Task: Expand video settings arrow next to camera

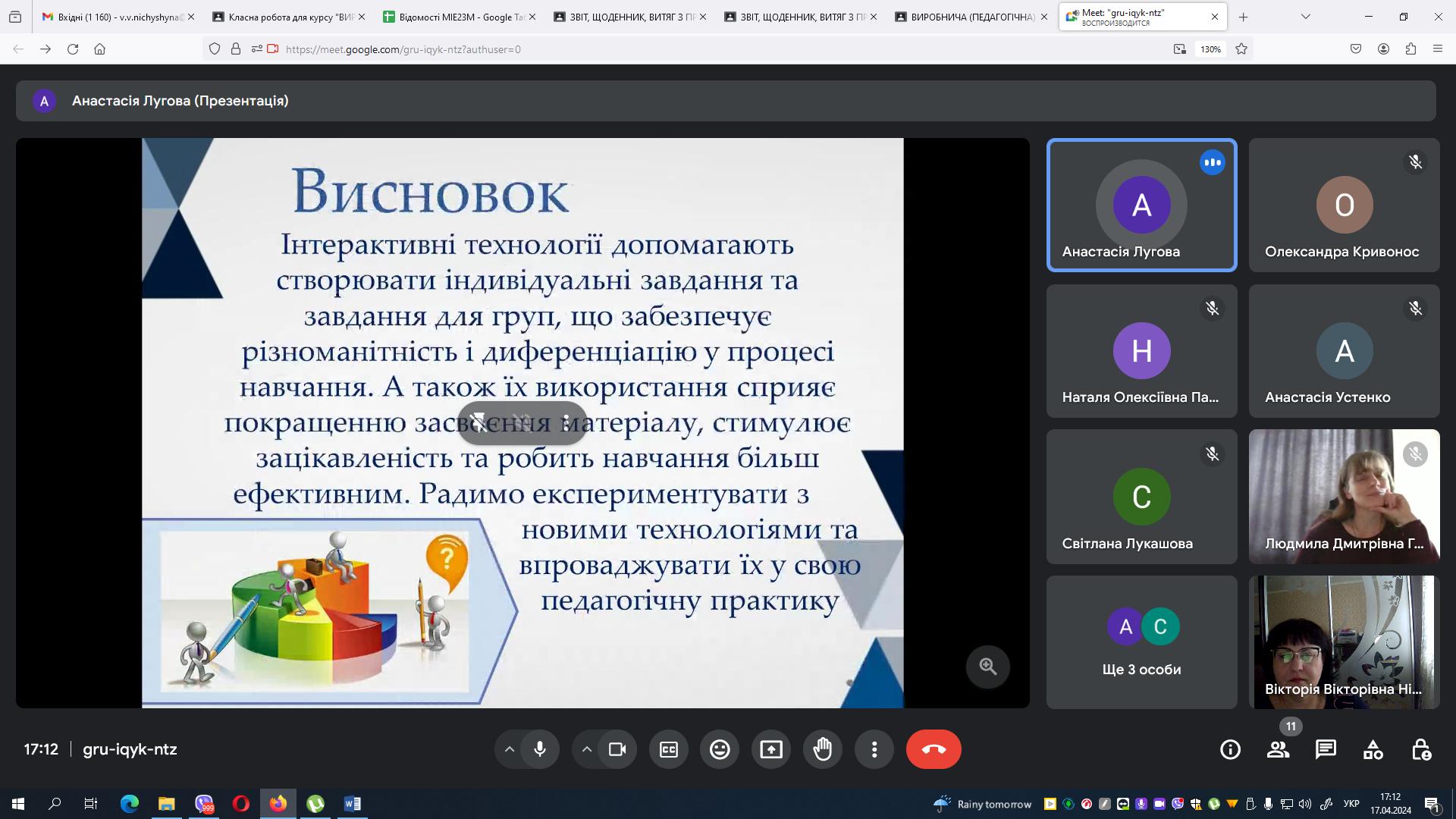Action: 587,749
